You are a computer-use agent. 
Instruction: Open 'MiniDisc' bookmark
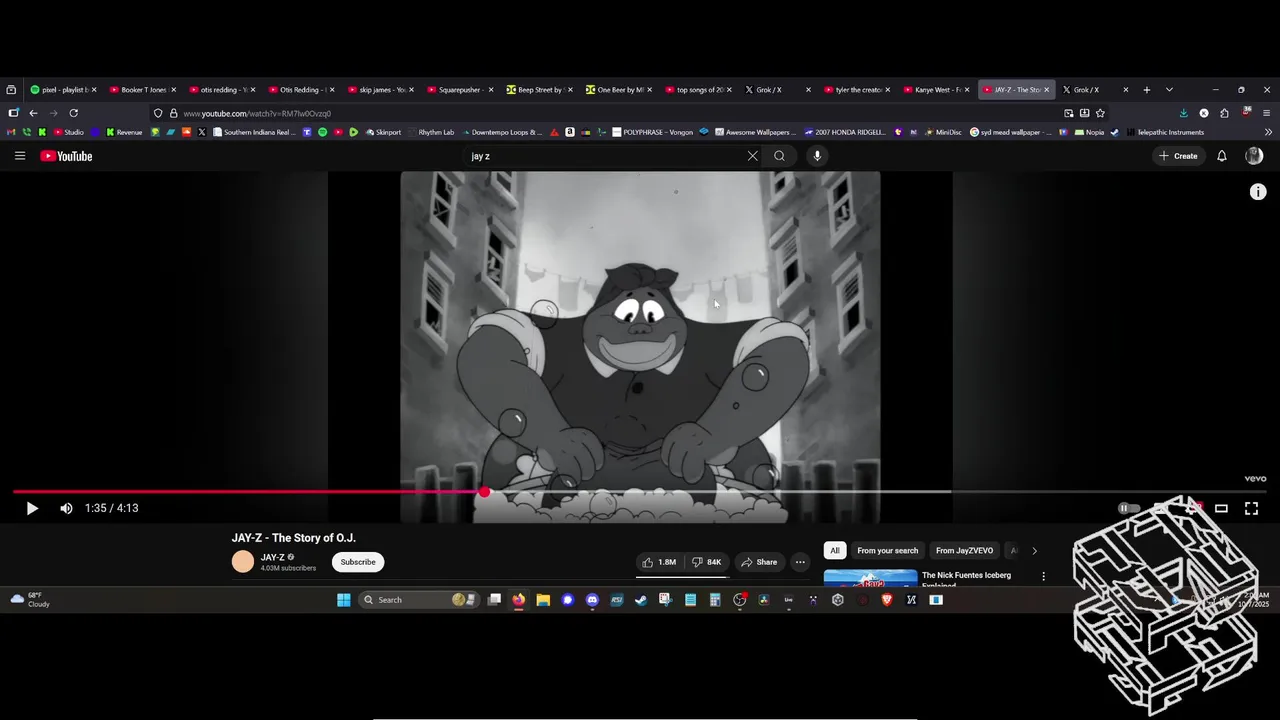pos(942,132)
